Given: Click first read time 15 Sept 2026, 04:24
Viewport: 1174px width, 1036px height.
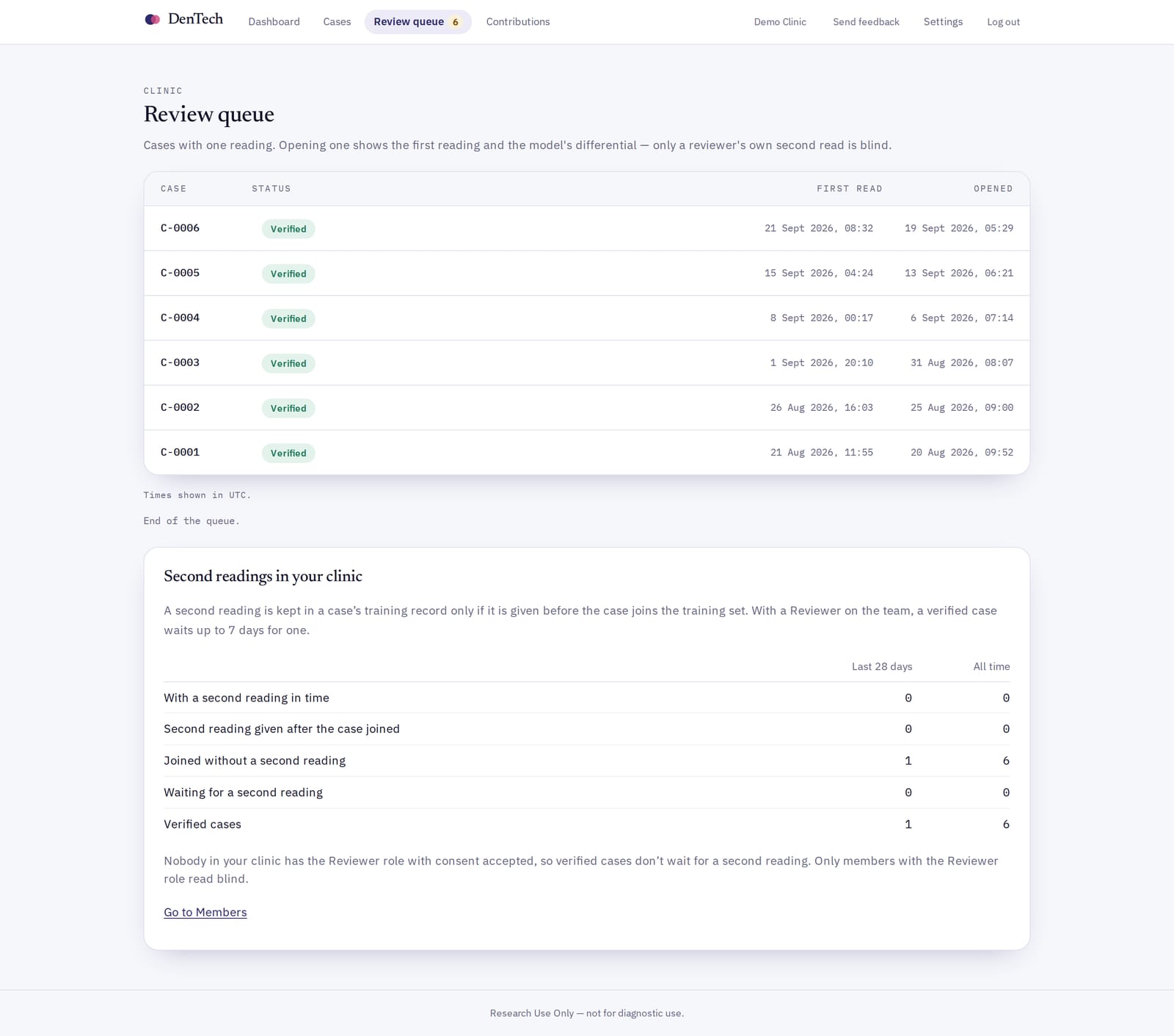Looking at the screenshot, I should tap(819, 273).
